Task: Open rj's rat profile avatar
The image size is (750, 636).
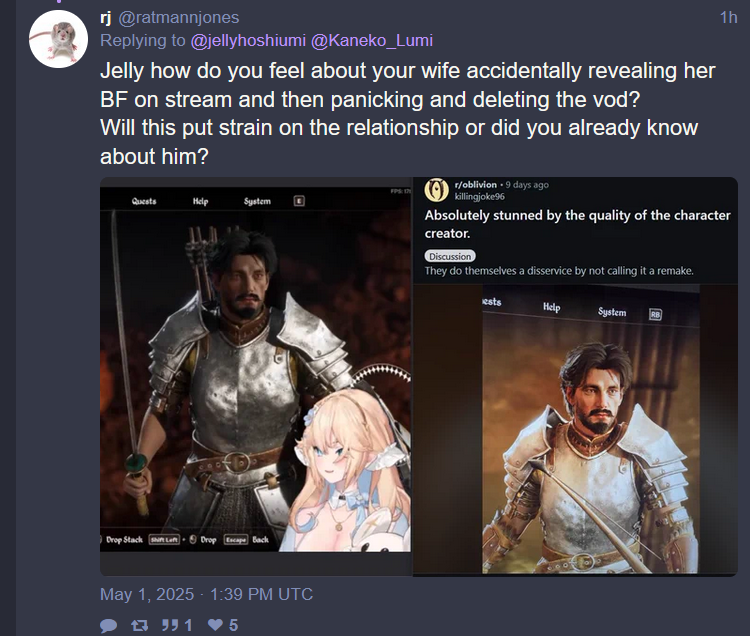Action: (x=58, y=39)
